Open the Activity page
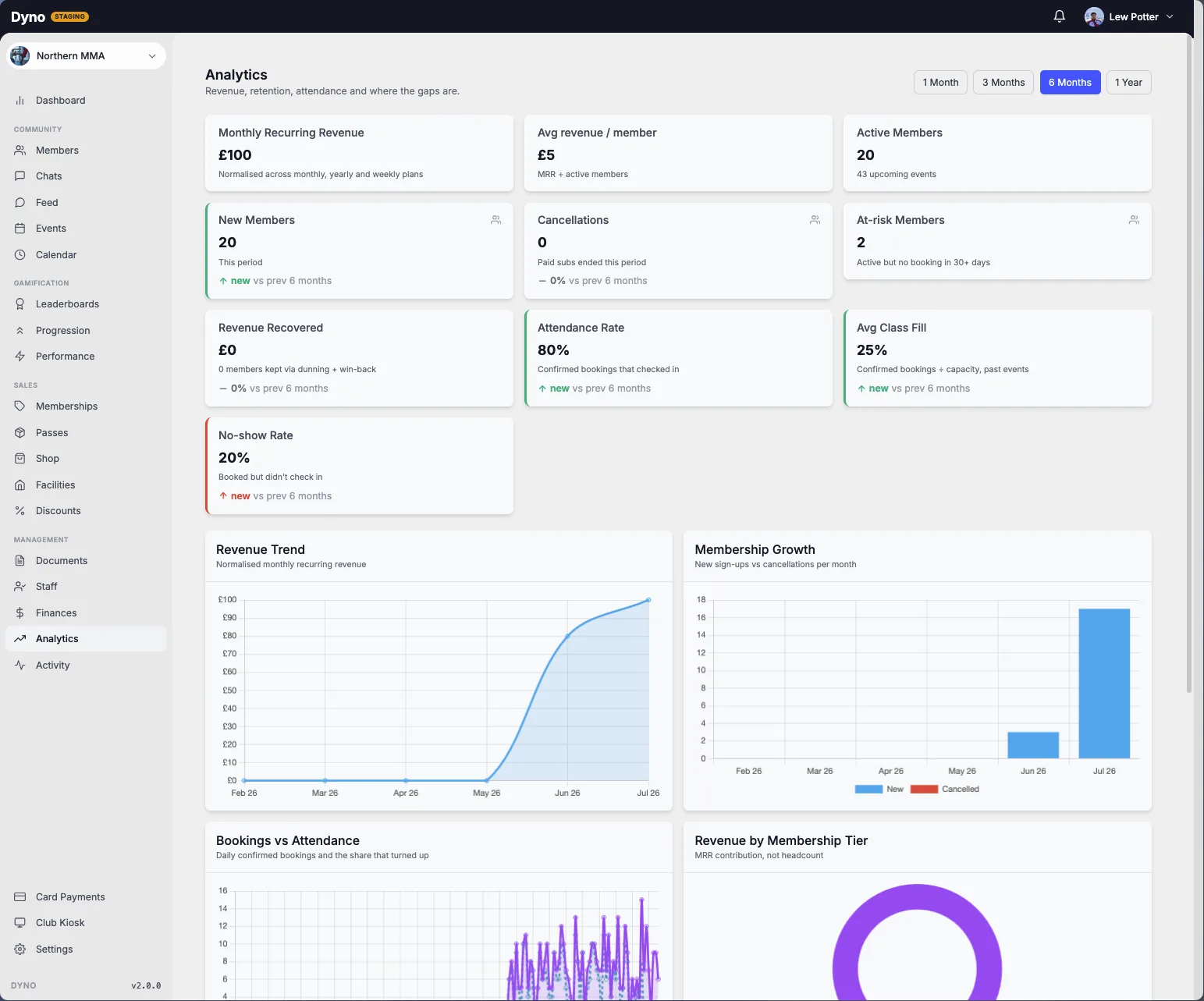The image size is (1204, 1001). click(x=86, y=666)
